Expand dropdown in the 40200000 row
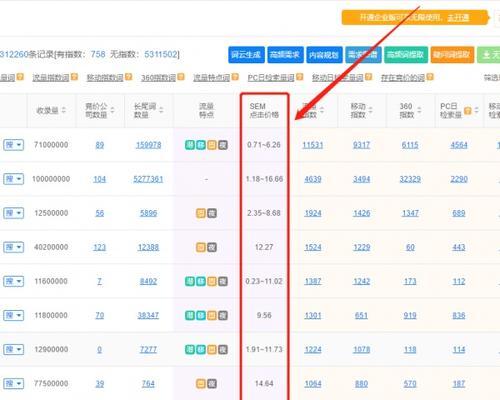Screen dimensions: 500x400 click(14, 247)
